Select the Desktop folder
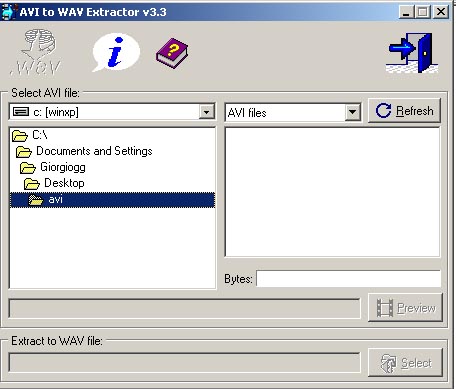 [x=54, y=183]
